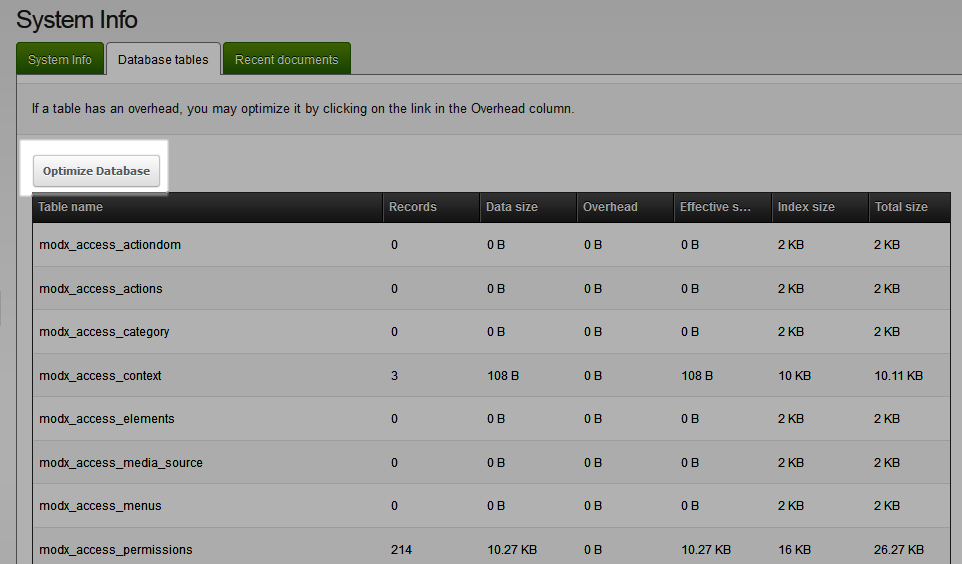This screenshot has height=564, width=962.
Task: Click the modx_access_elements table name
Action: [x=106, y=419]
